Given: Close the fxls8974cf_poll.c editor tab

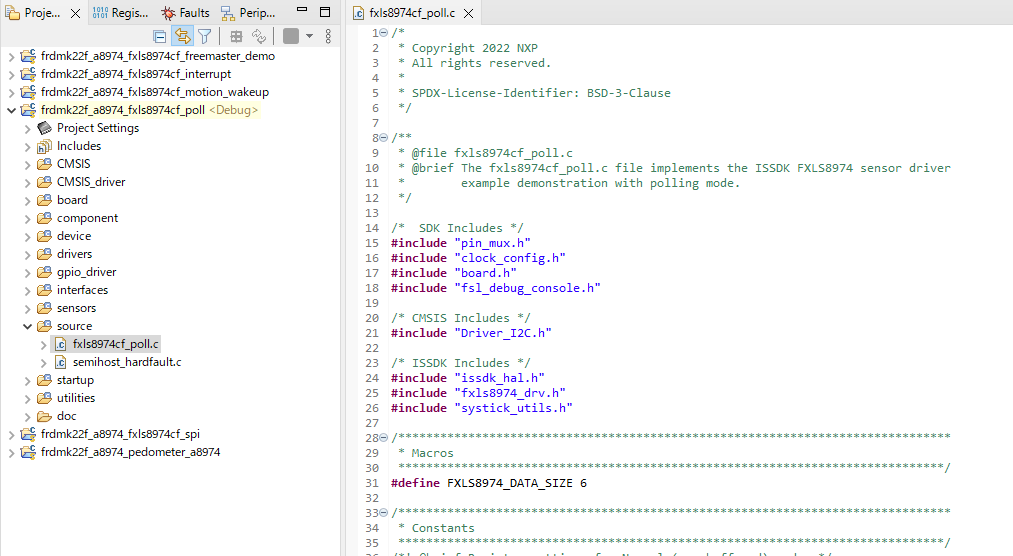Looking at the screenshot, I should click(468, 14).
